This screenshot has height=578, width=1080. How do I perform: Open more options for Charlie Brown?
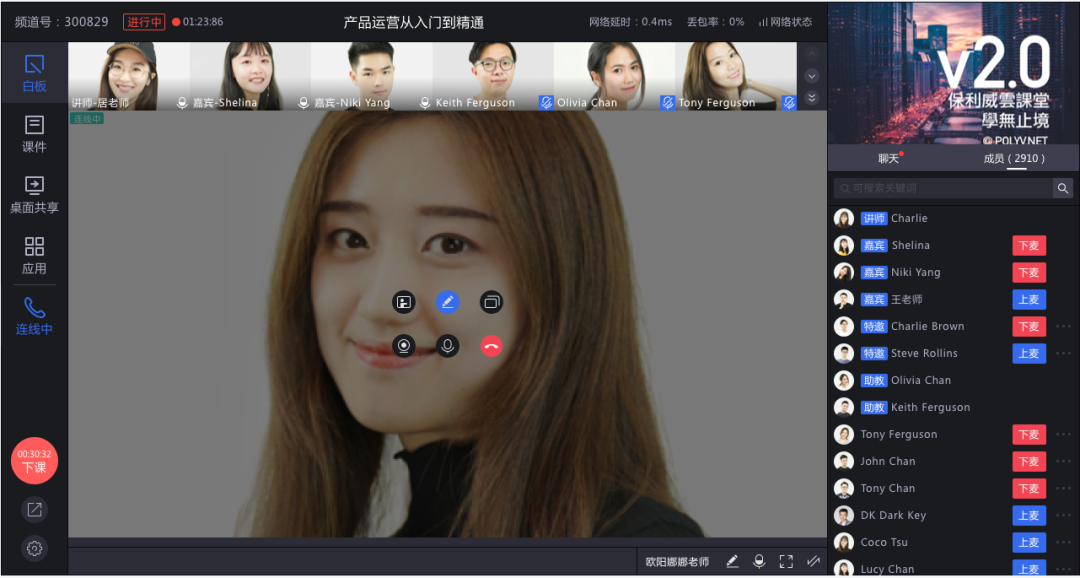click(1063, 327)
